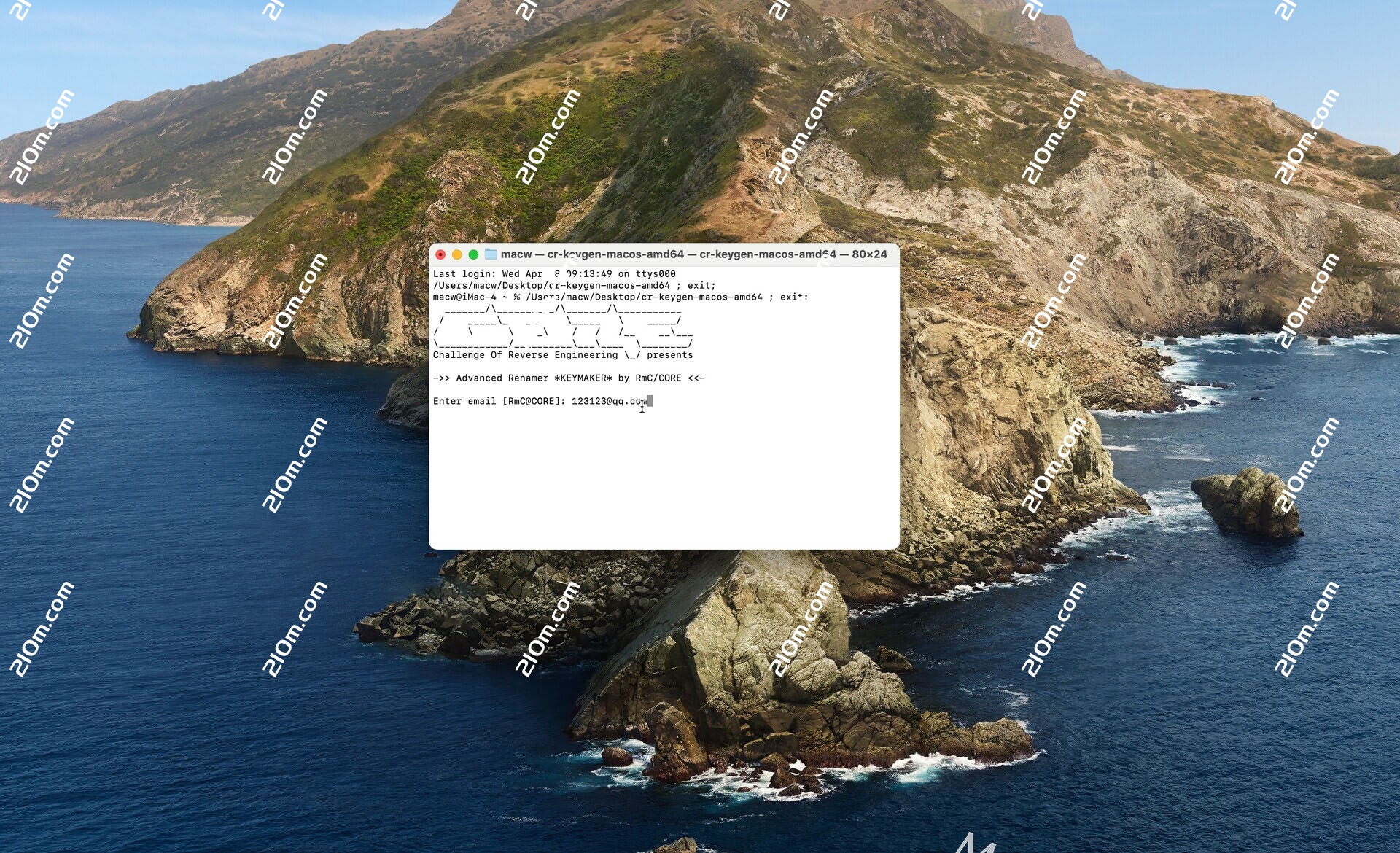Click the red close traffic light button
Viewport: 1400px width, 853px height.
tap(440, 255)
